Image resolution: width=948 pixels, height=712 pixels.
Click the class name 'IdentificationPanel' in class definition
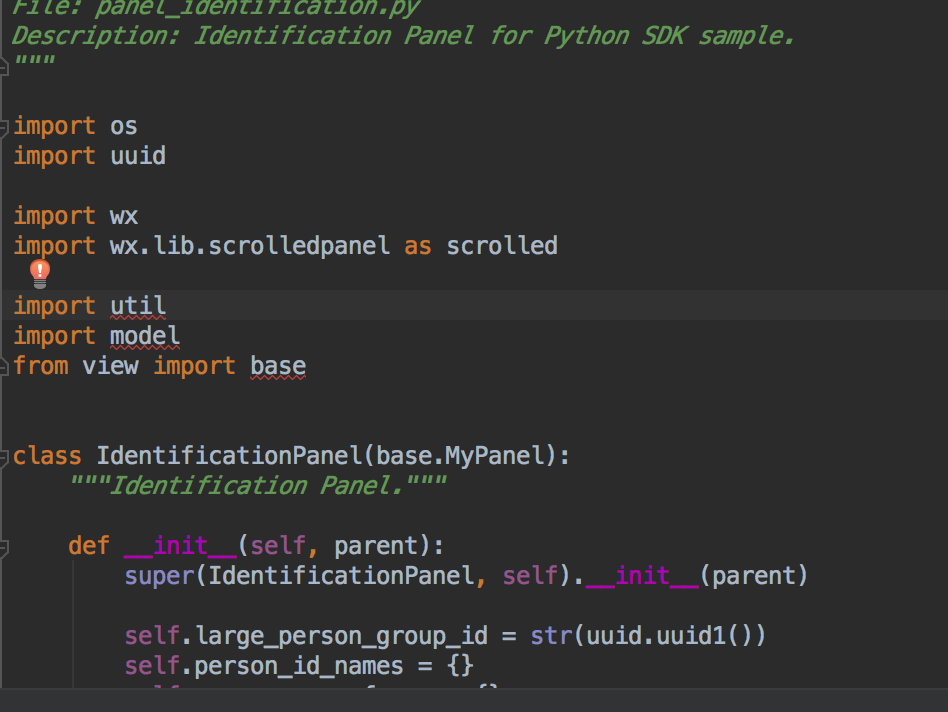point(229,456)
